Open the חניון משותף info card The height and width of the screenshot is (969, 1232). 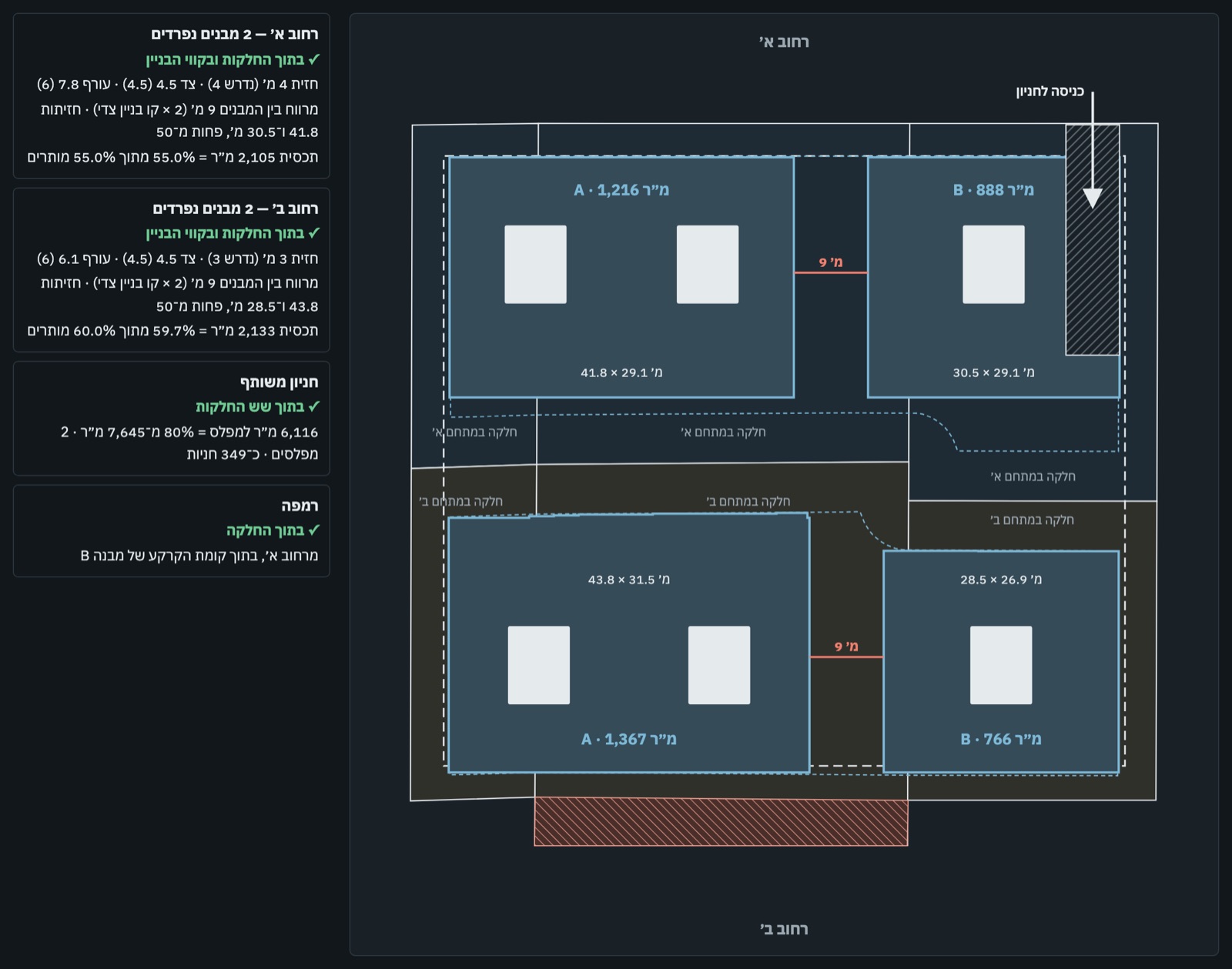coord(172,418)
